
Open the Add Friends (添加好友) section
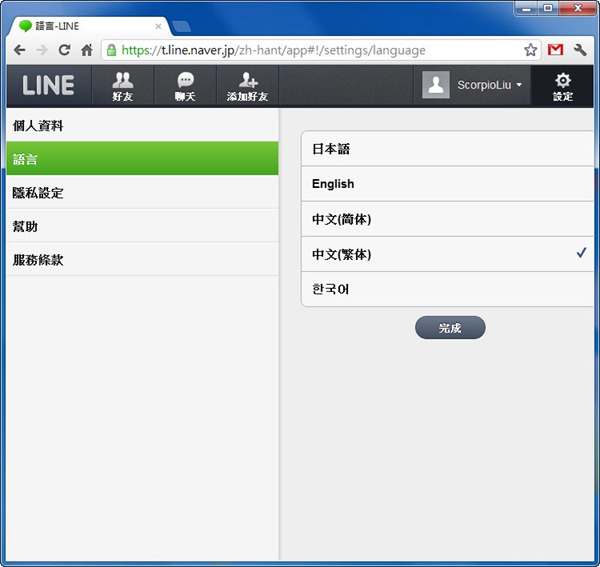coord(248,86)
